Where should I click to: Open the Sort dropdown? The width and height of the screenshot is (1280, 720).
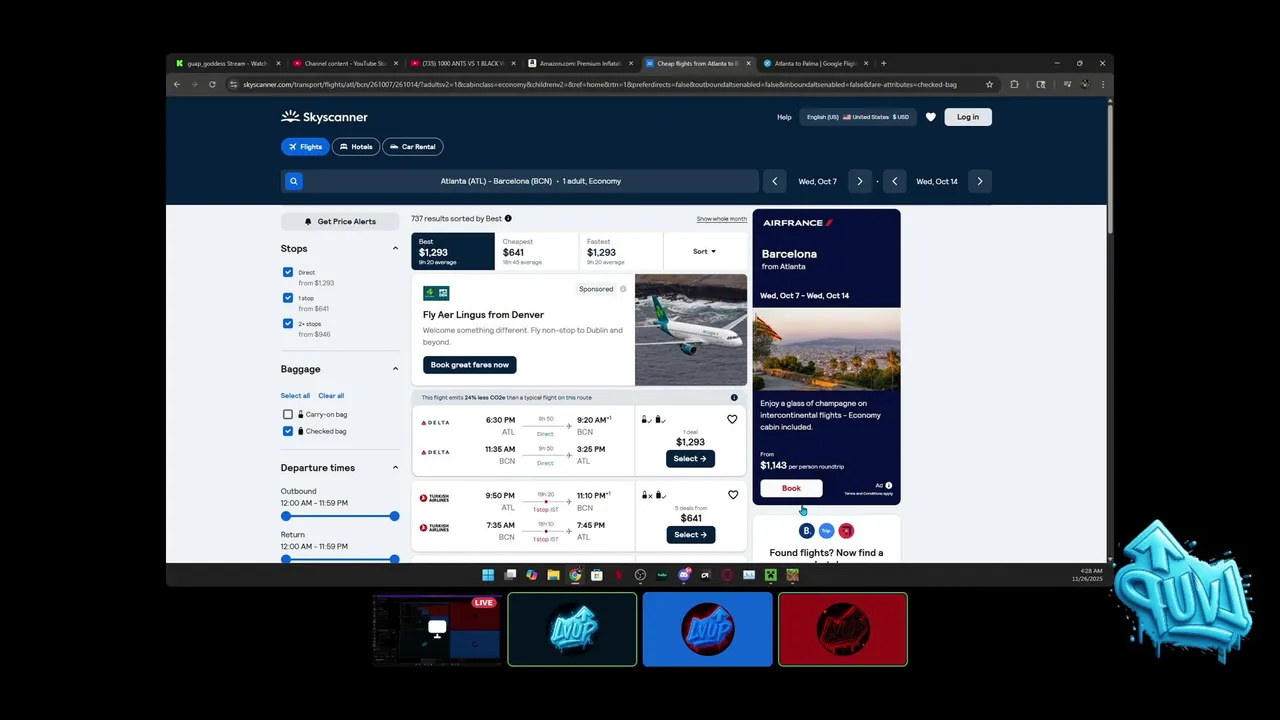pyautogui.click(x=705, y=252)
